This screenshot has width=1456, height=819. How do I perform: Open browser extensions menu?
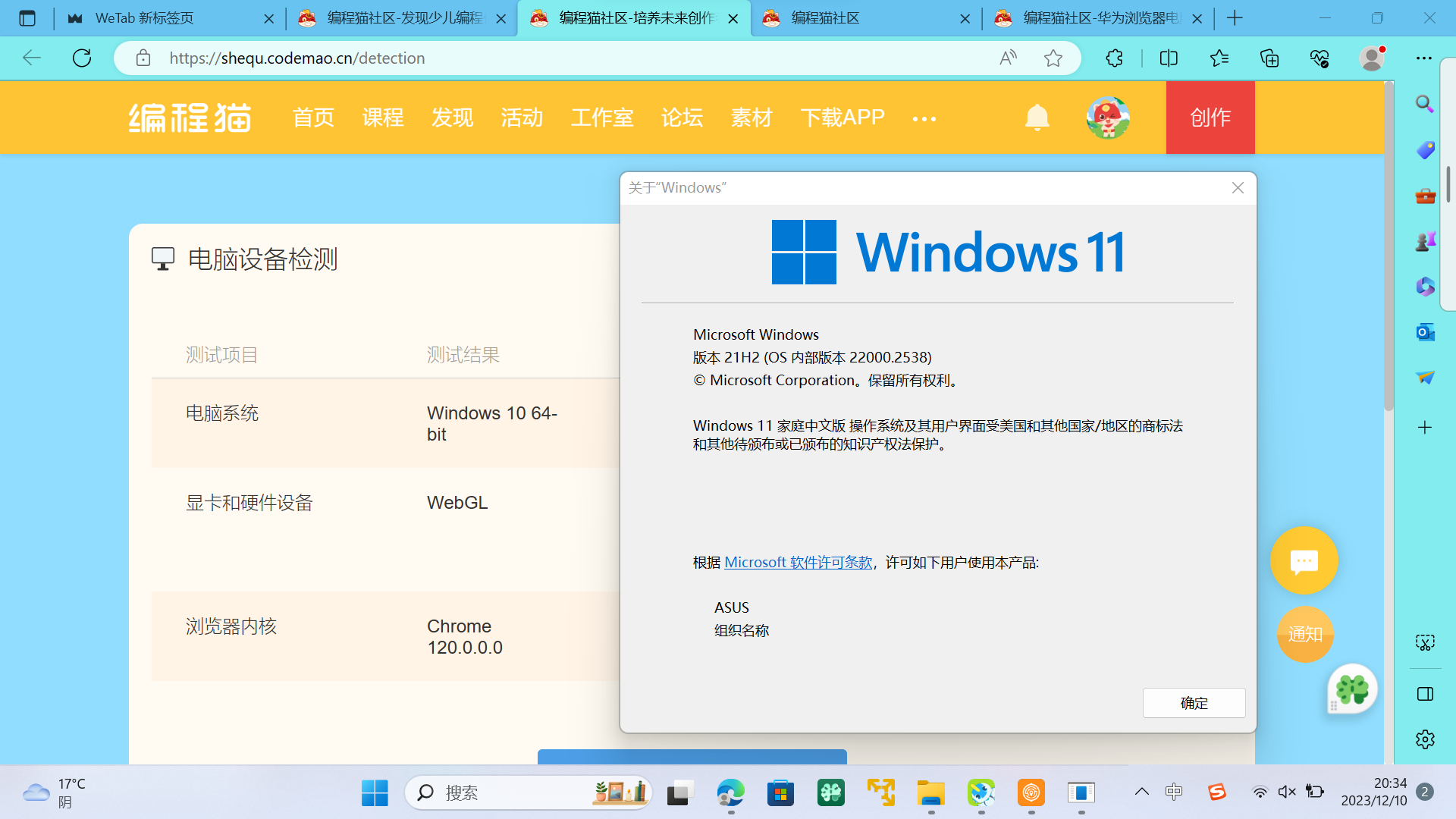point(1114,58)
